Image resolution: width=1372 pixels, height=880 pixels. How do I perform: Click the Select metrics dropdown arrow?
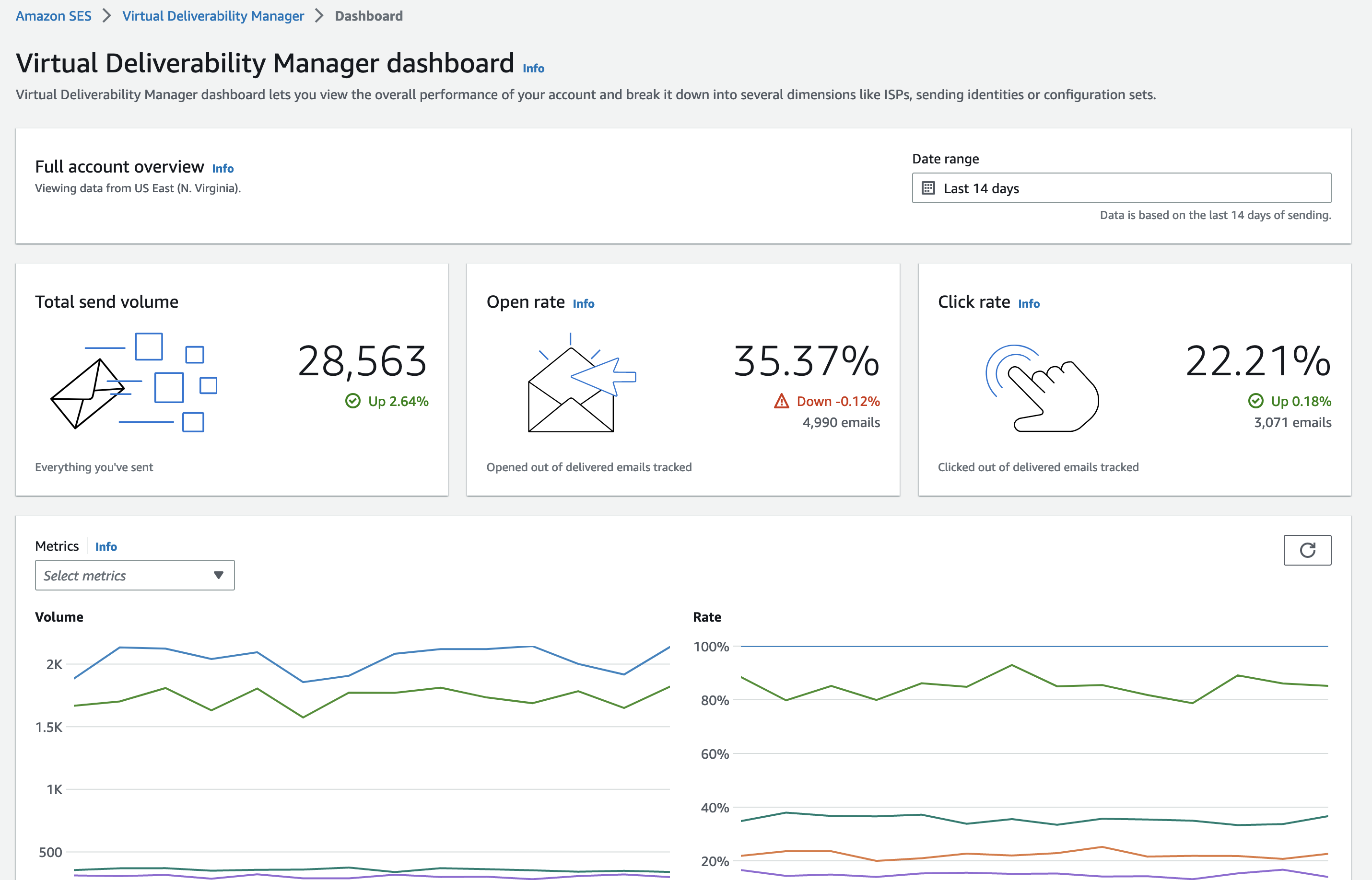point(218,576)
